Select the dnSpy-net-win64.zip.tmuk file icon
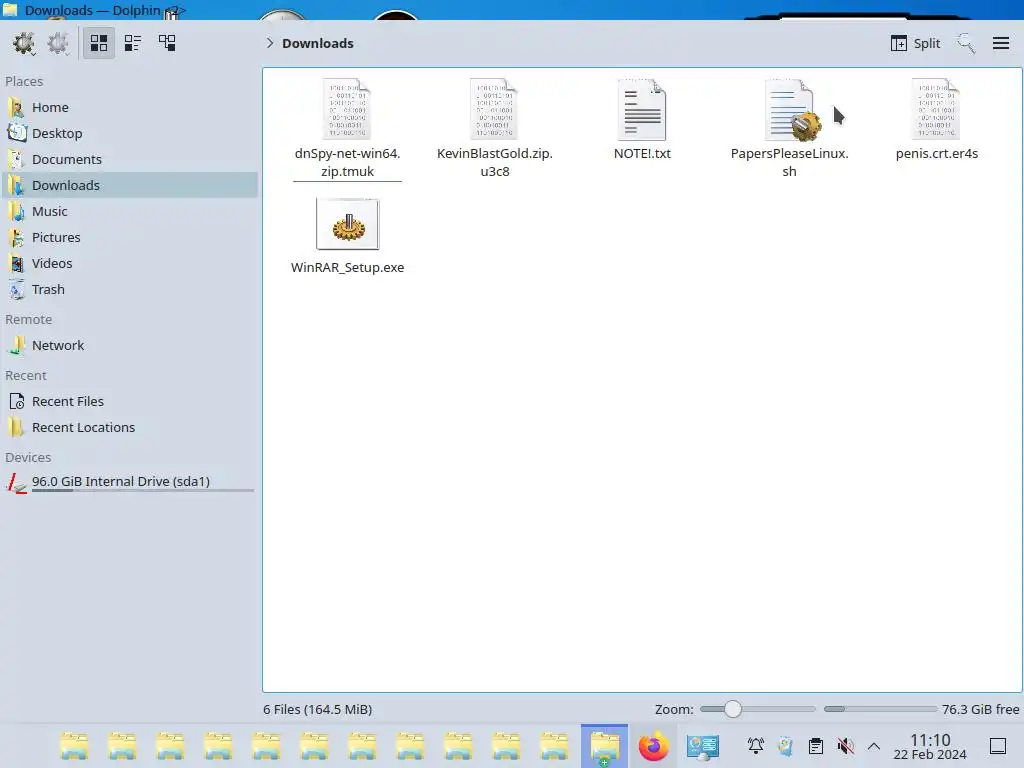The height and width of the screenshot is (768, 1024). click(x=347, y=109)
